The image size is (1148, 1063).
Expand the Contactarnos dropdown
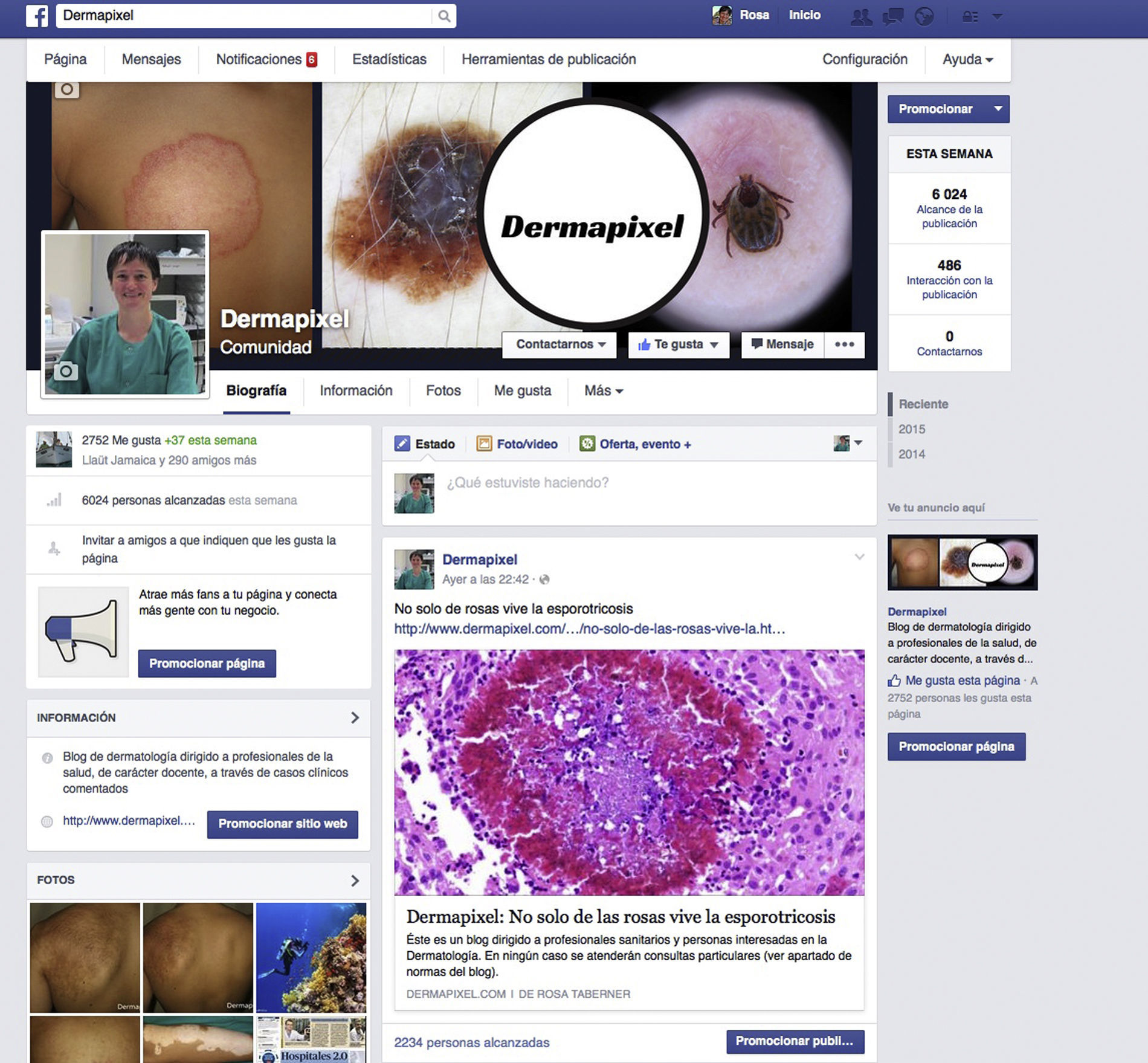(559, 344)
